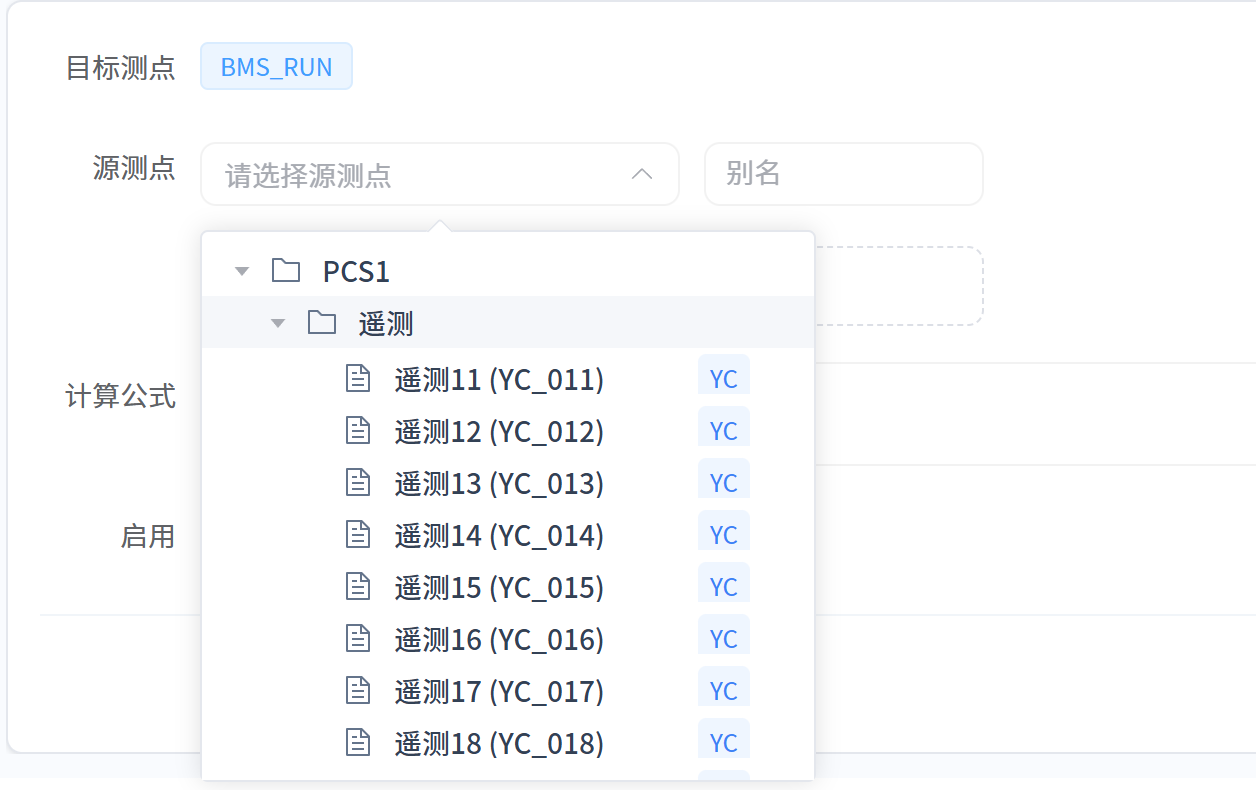Click the YC tag next to 遥测16
Screen dimensions: 1256x790
[723, 639]
